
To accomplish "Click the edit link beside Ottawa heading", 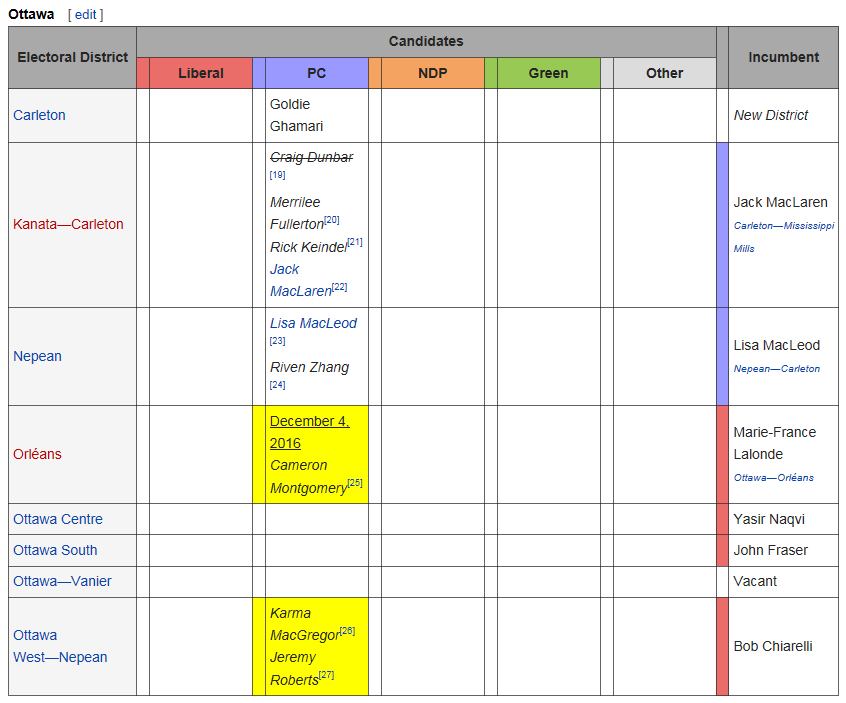I will pyautogui.click(x=85, y=14).
